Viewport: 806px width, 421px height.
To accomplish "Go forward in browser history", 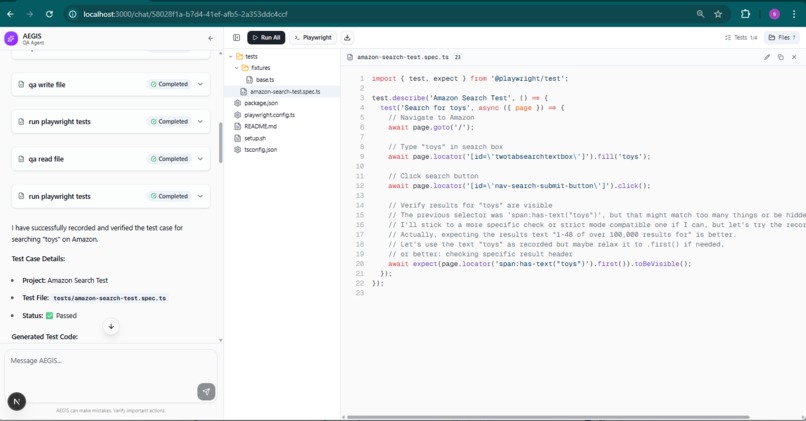I will tap(29, 14).
